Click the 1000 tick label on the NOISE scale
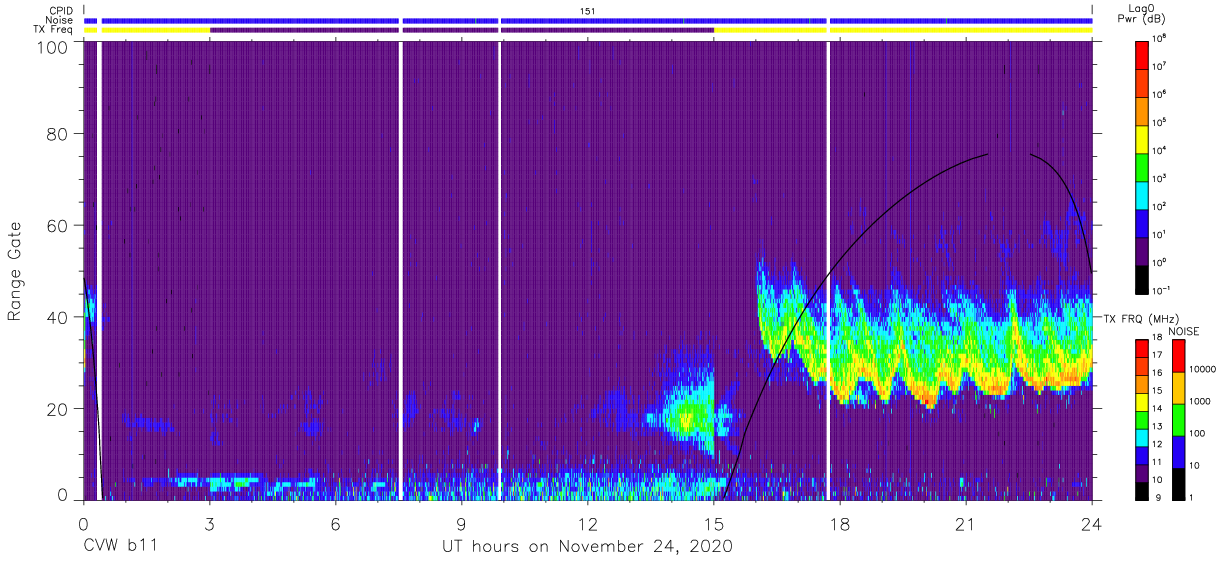The width and height of the screenshot is (1228, 567). 1199,402
